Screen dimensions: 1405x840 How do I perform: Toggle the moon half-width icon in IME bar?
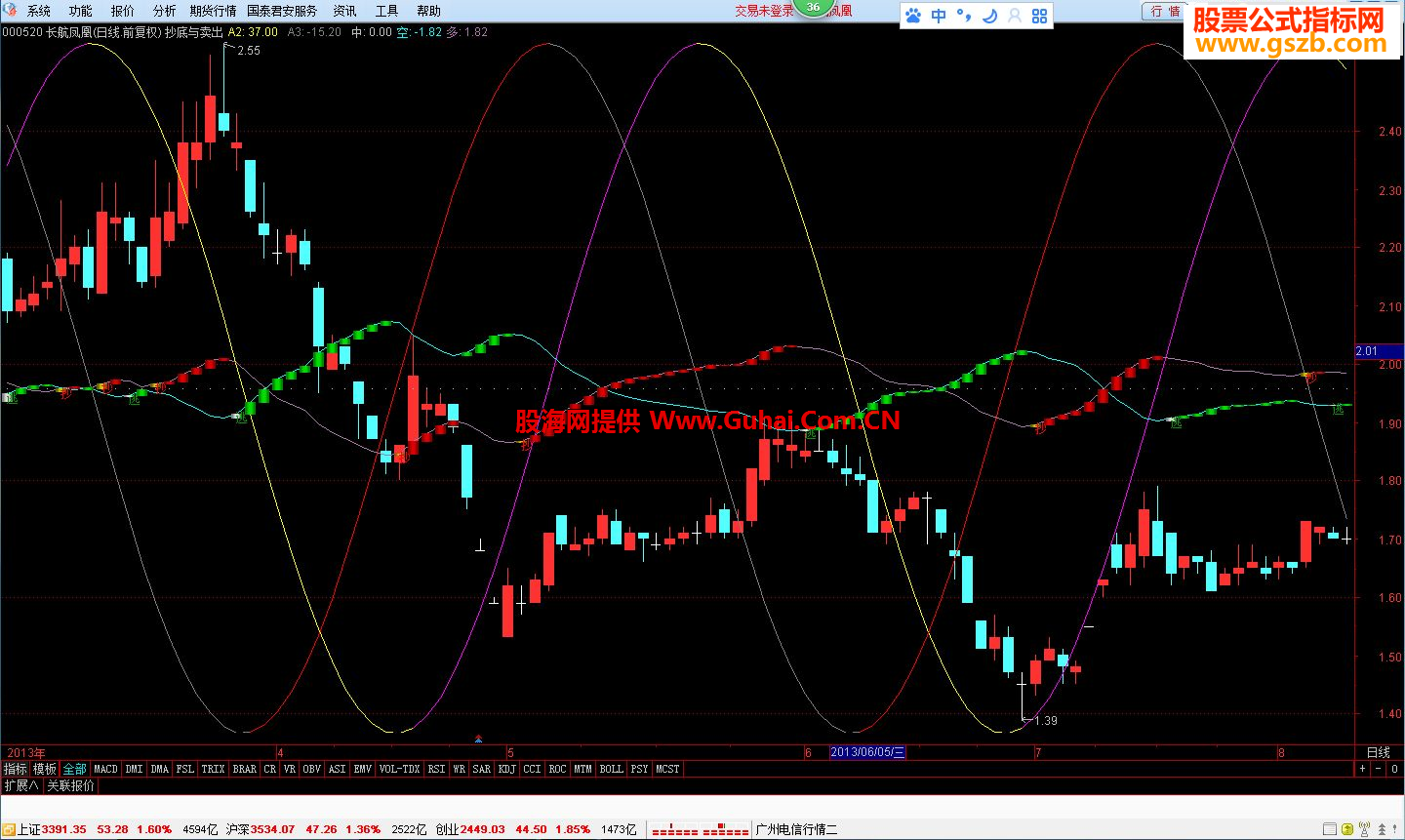pyautogui.click(x=989, y=16)
